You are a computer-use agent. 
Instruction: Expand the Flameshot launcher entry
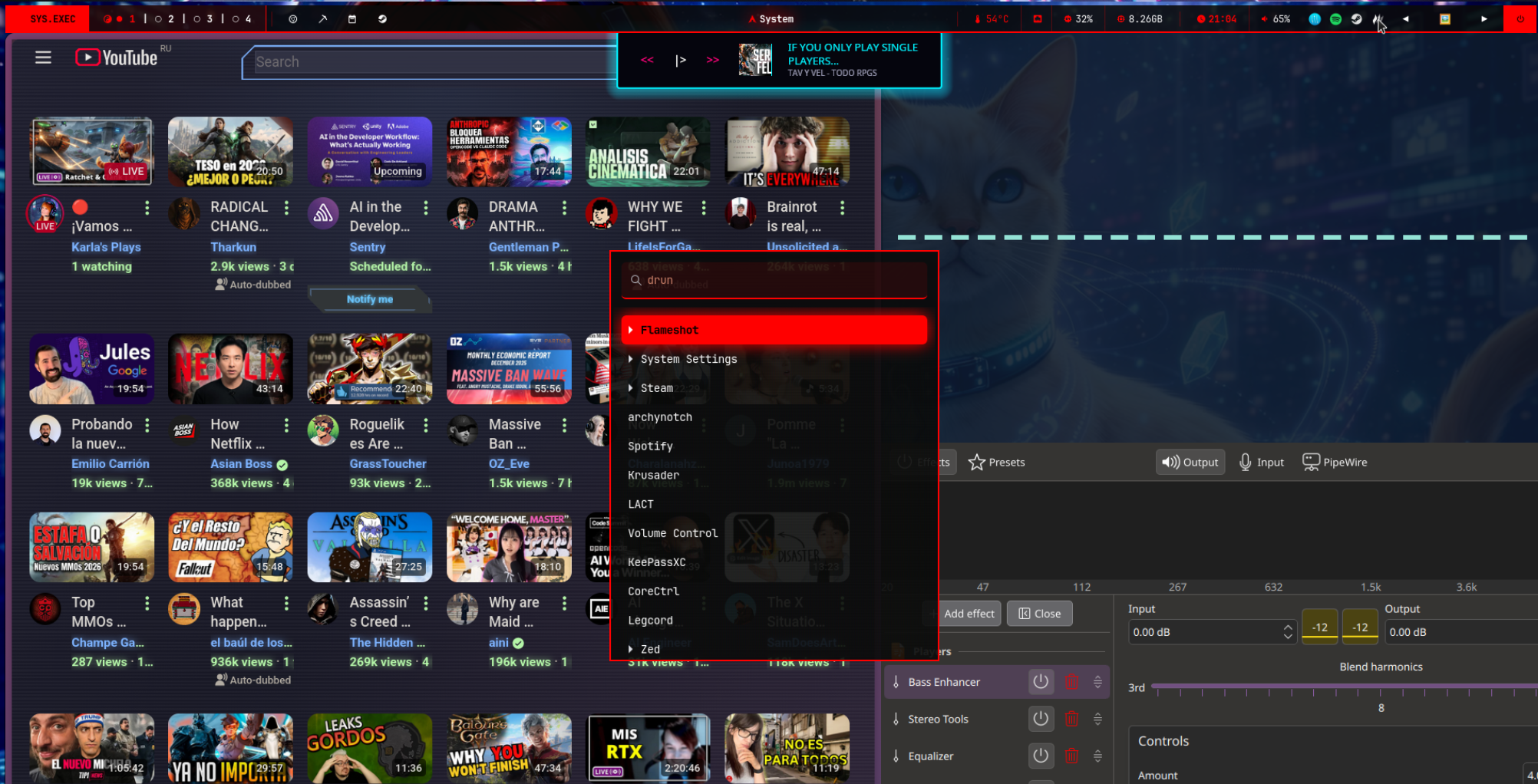(630, 330)
